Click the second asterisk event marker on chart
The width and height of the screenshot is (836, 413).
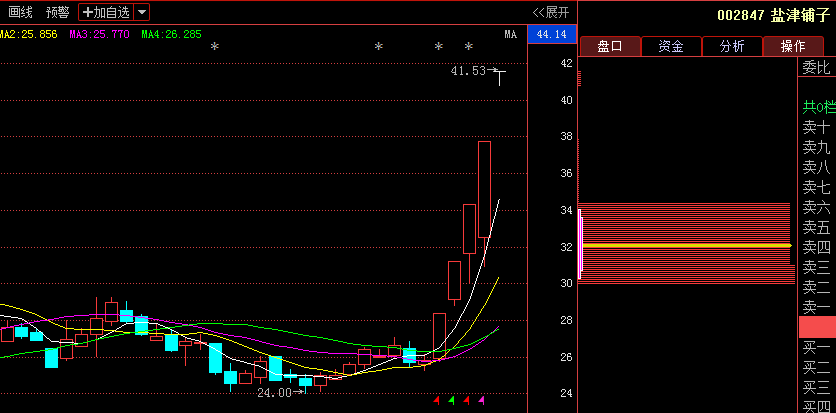coord(378,47)
